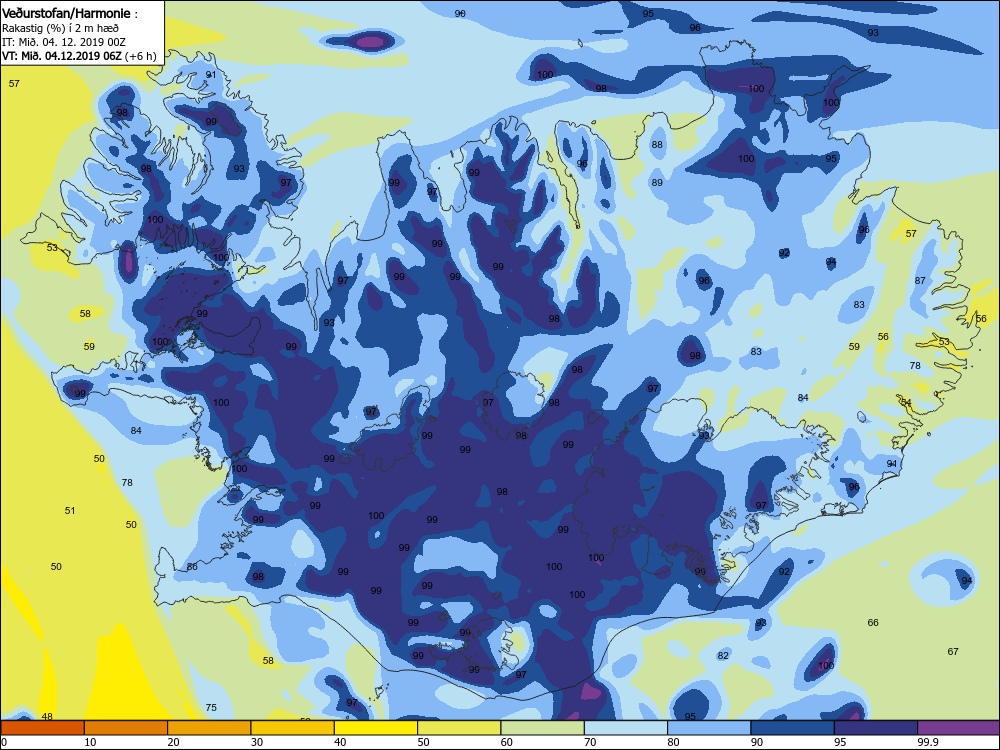
Task: Click the dark blue 90–95 legend swatch
Action: (x=793, y=728)
